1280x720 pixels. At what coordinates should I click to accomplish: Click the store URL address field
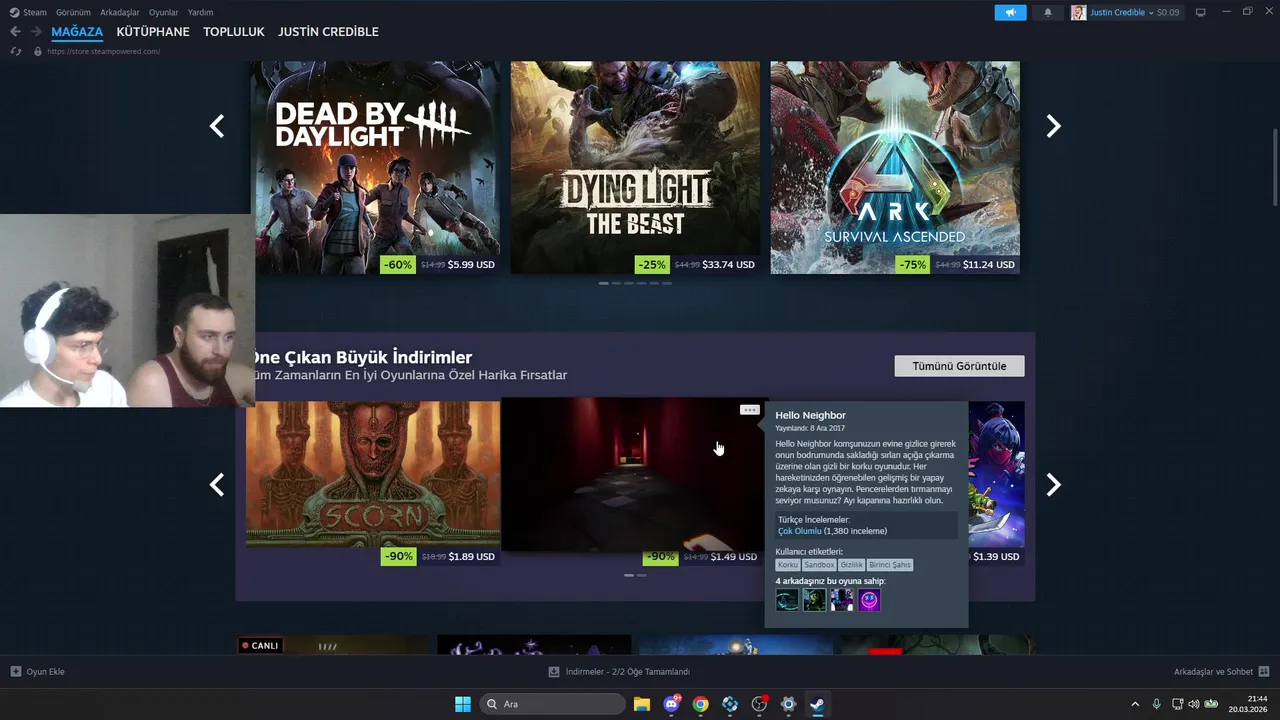click(104, 51)
